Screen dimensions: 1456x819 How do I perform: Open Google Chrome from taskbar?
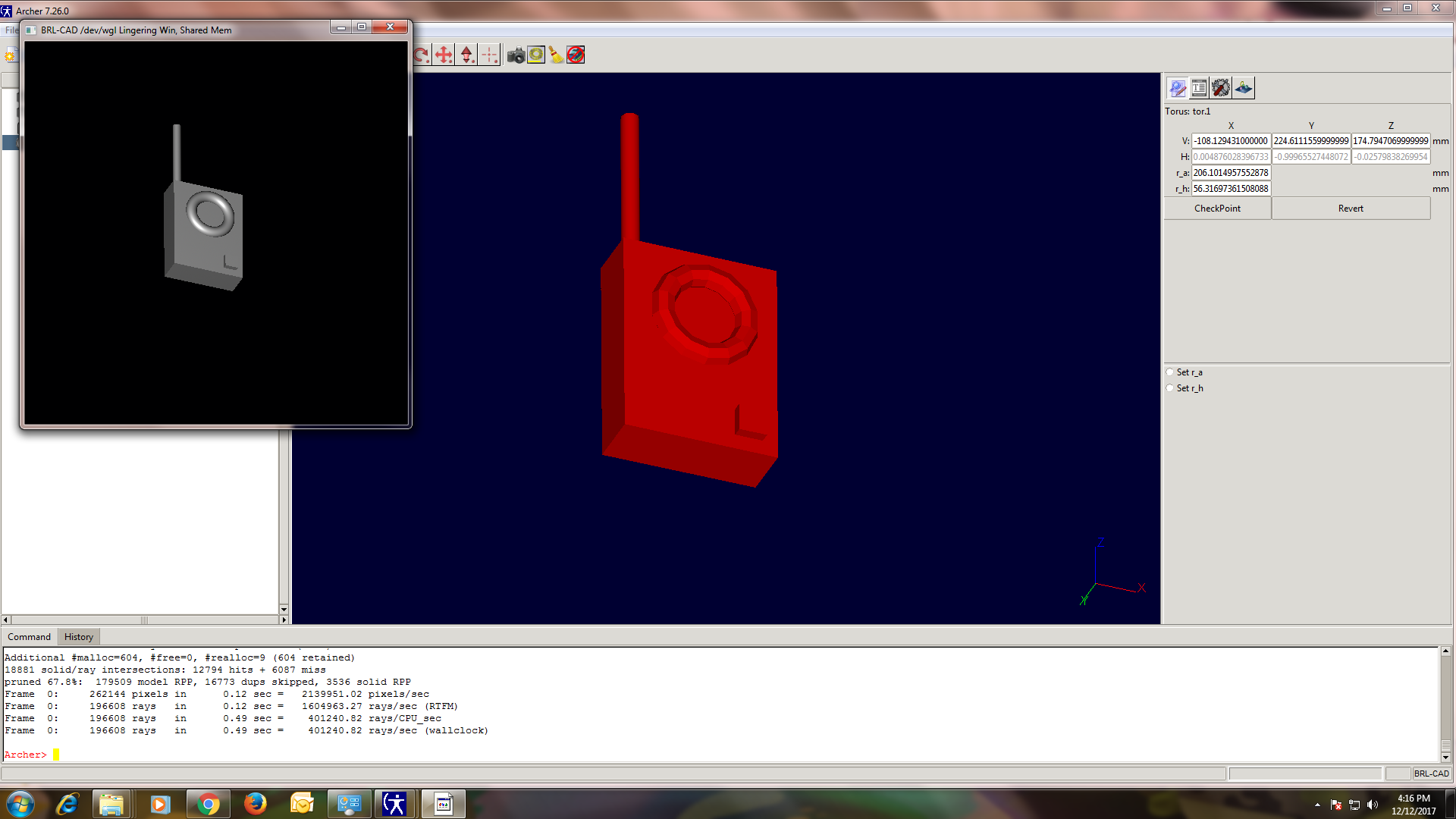(x=207, y=804)
